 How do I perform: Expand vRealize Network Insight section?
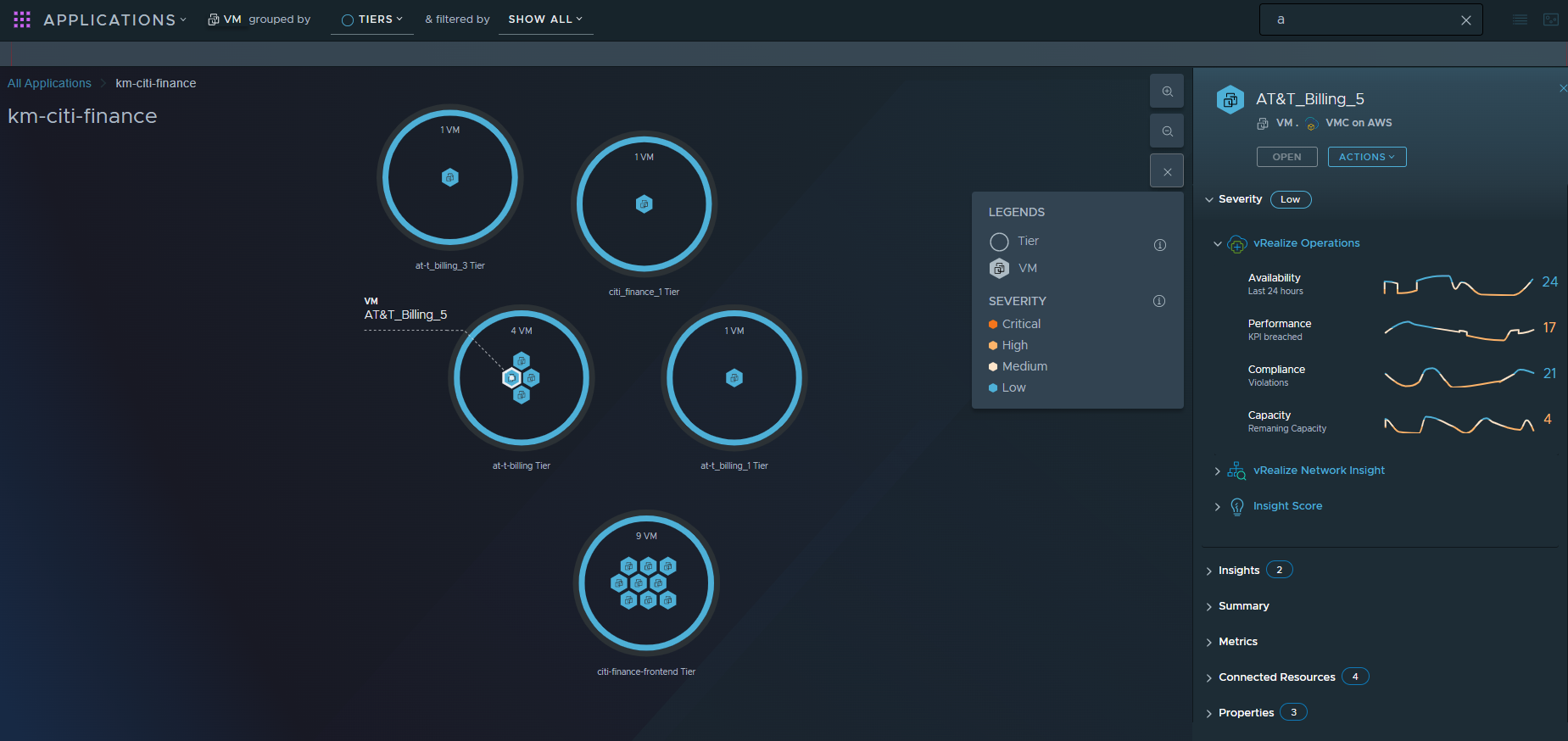point(1218,471)
